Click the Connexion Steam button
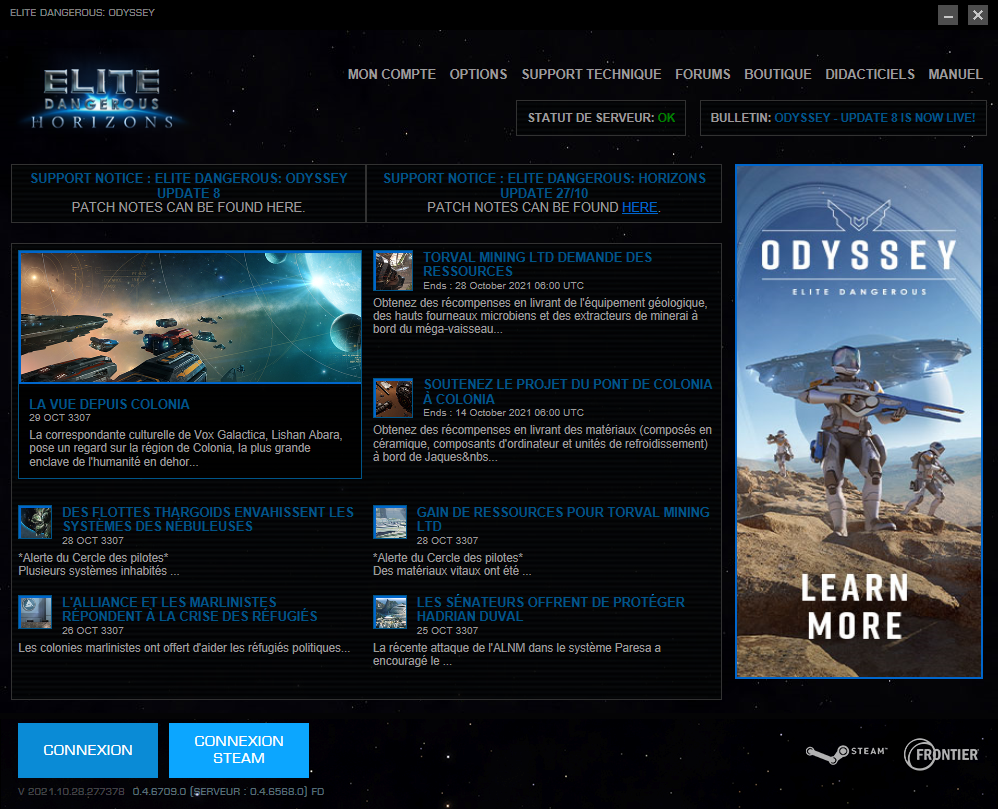The height and width of the screenshot is (809, 998). [x=239, y=750]
